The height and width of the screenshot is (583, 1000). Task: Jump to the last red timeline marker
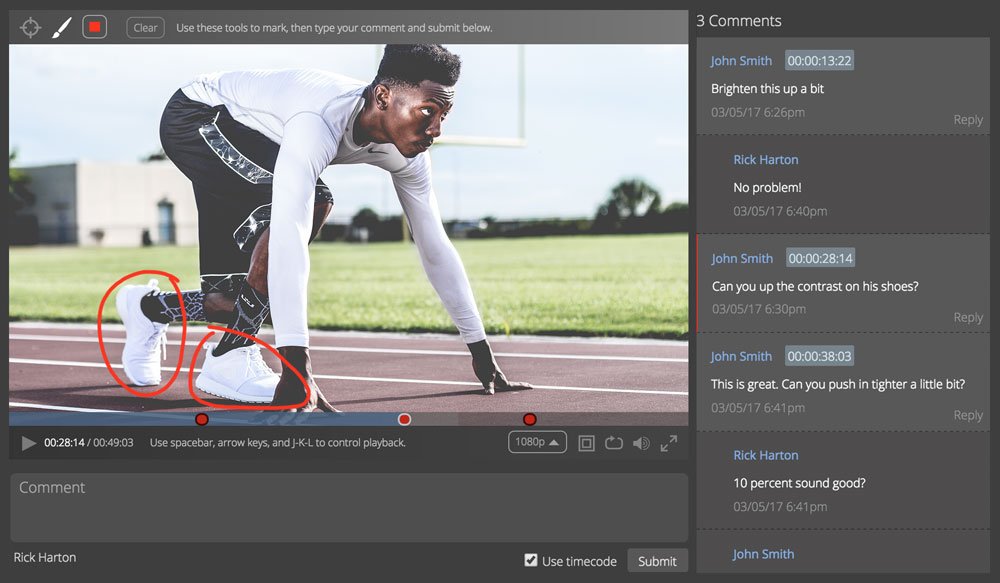[529, 419]
